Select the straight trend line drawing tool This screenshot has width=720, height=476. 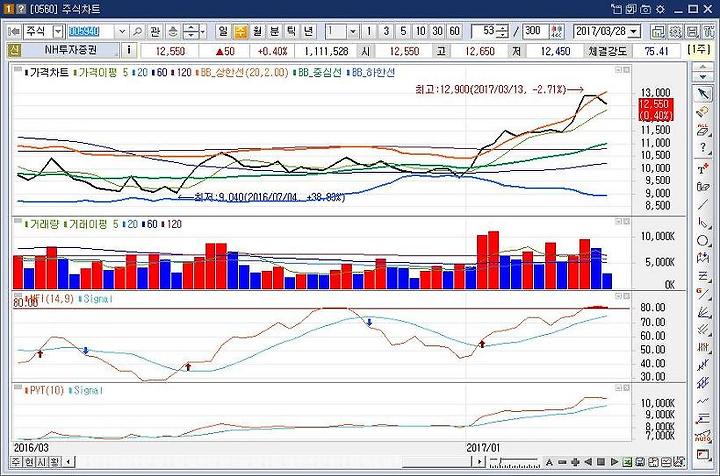coord(703,204)
